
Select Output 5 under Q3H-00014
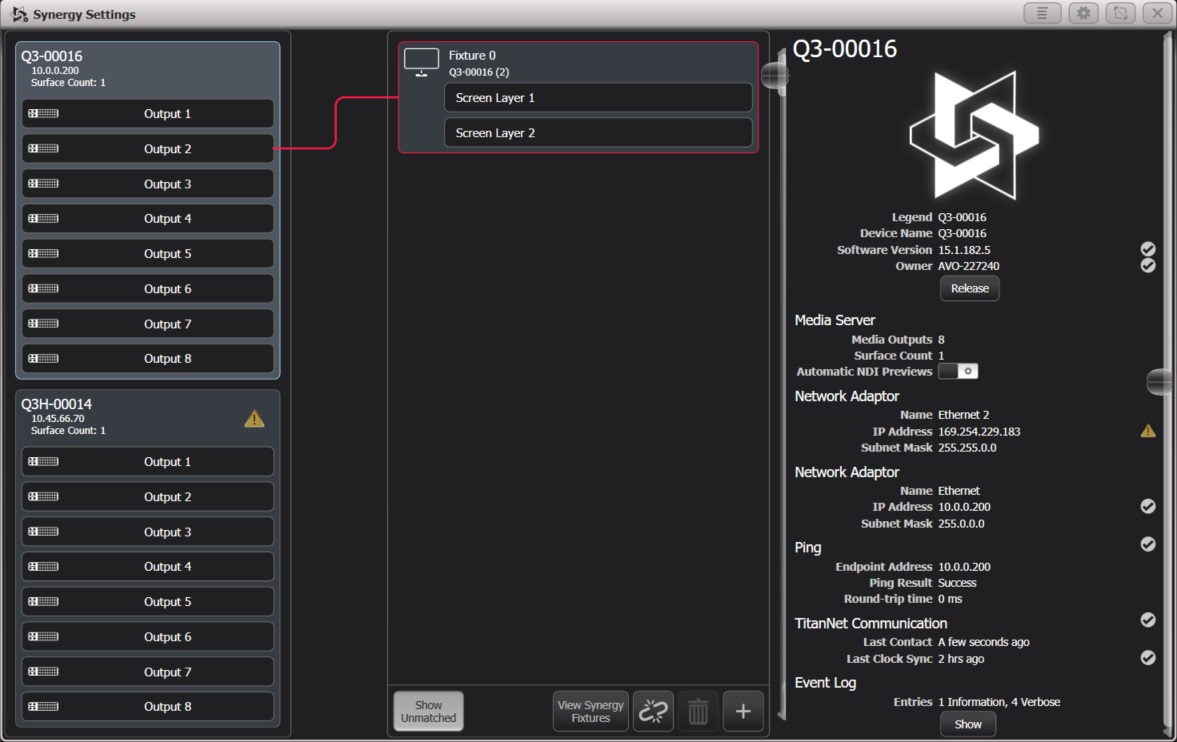[x=147, y=601]
